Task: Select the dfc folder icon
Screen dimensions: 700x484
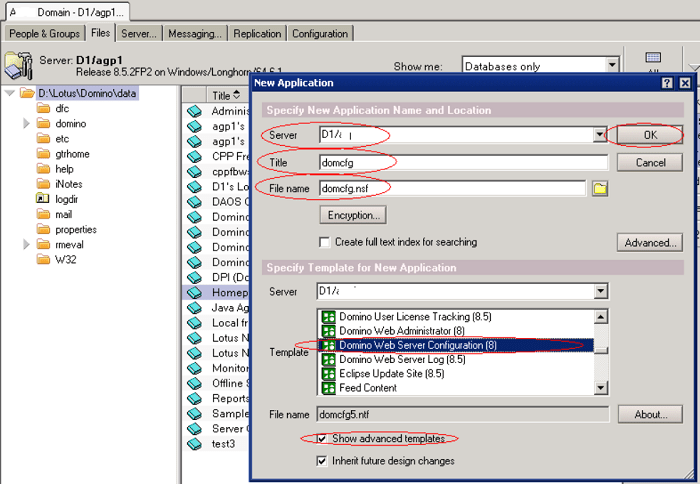Action: 43,108
